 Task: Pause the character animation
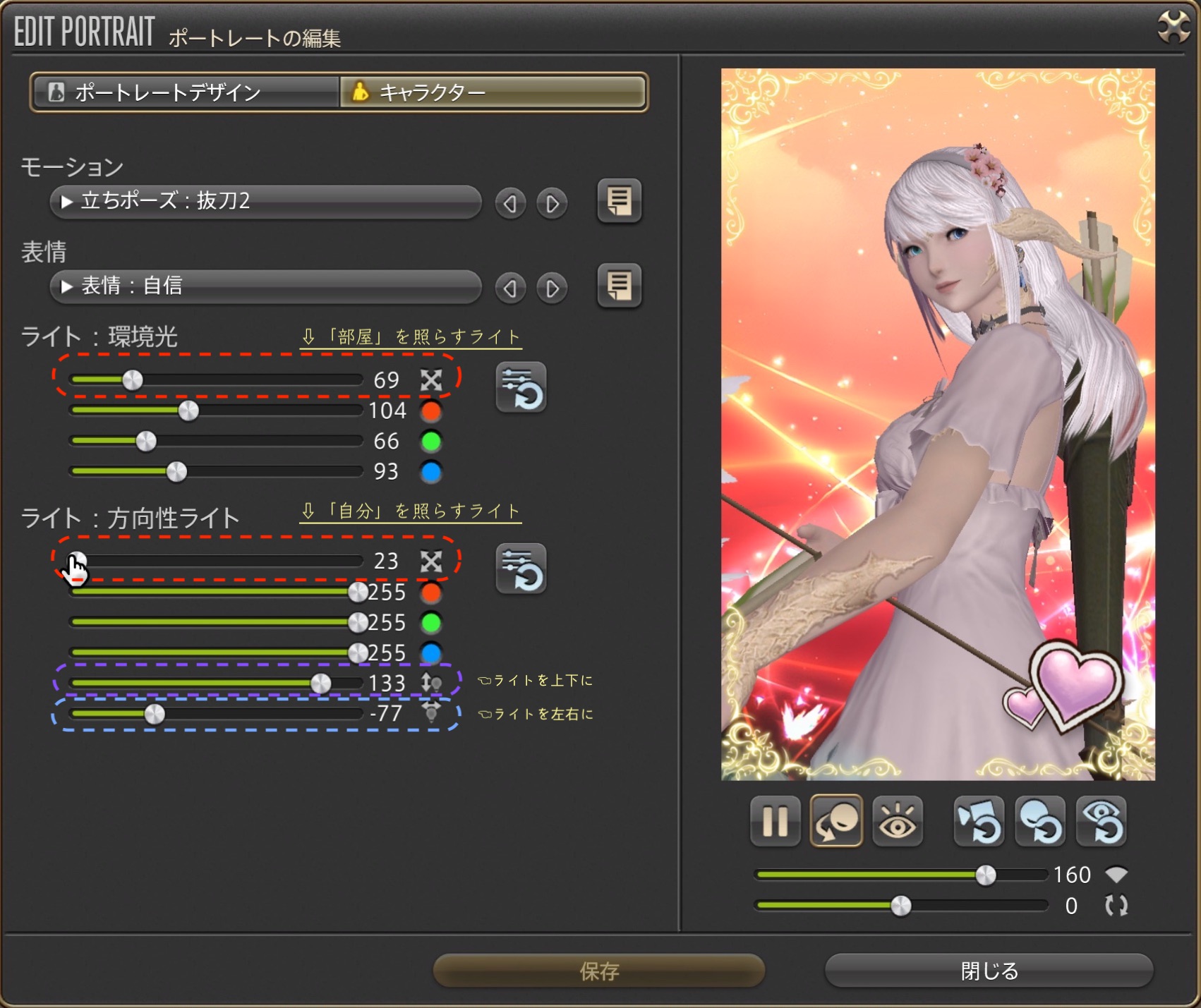775,821
